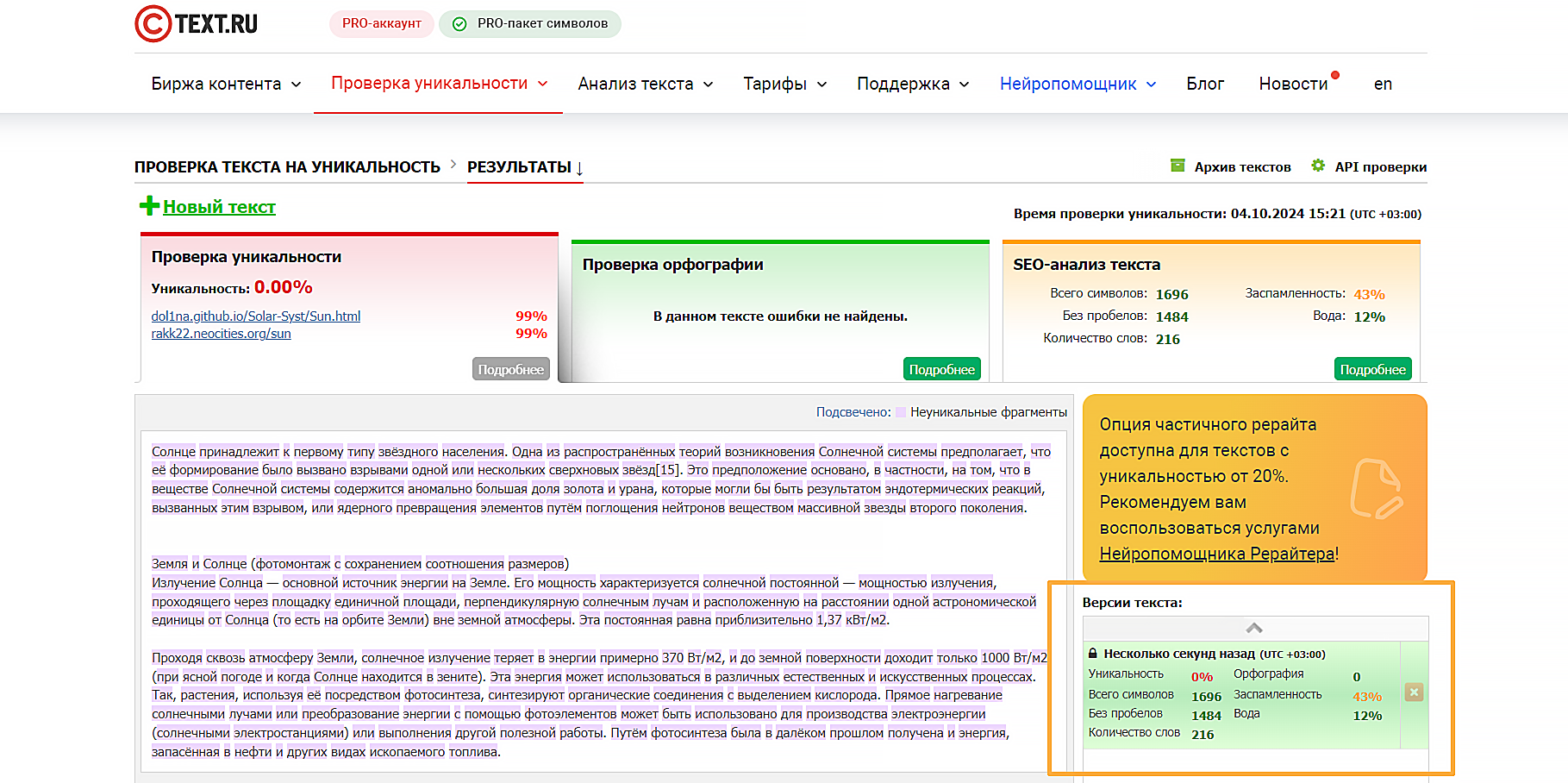The height and width of the screenshot is (783, 1568).
Task: Open Архив текстов link
Action: (x=1242, y=167)
